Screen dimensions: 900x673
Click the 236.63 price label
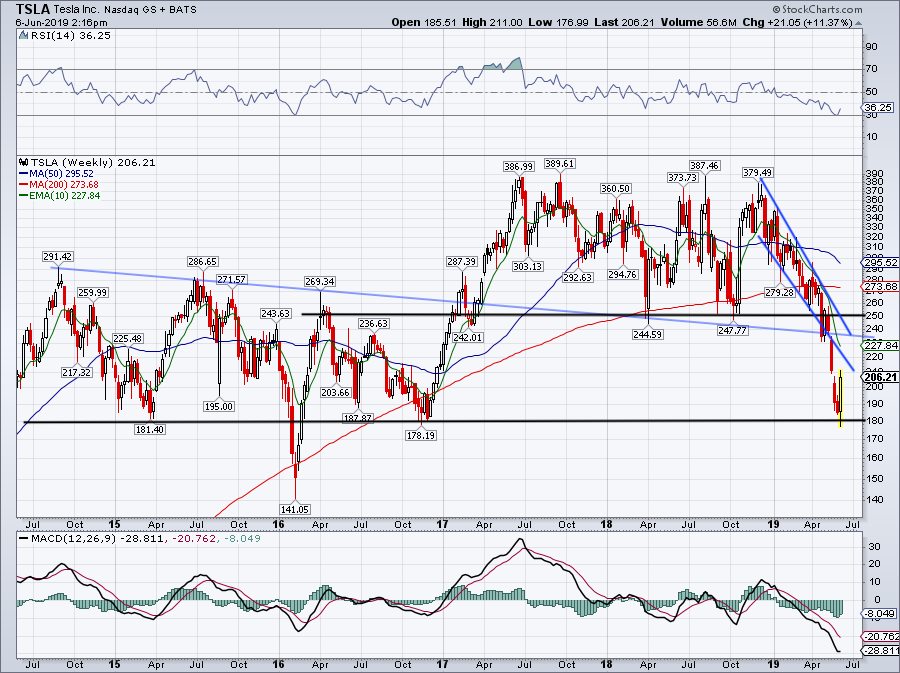click(x=374, y=324)
